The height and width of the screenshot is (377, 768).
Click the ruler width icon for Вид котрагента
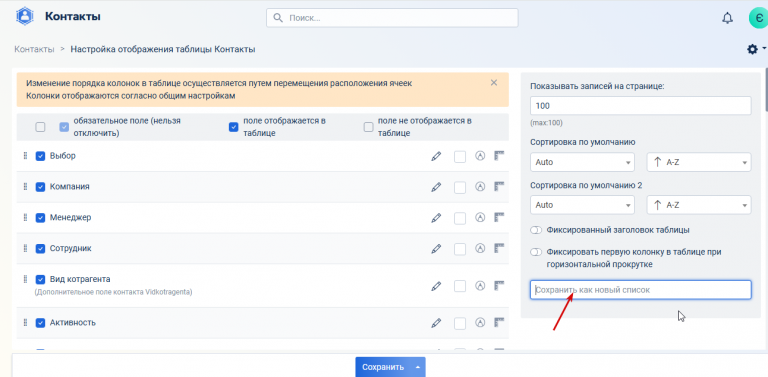pos(499,285)
